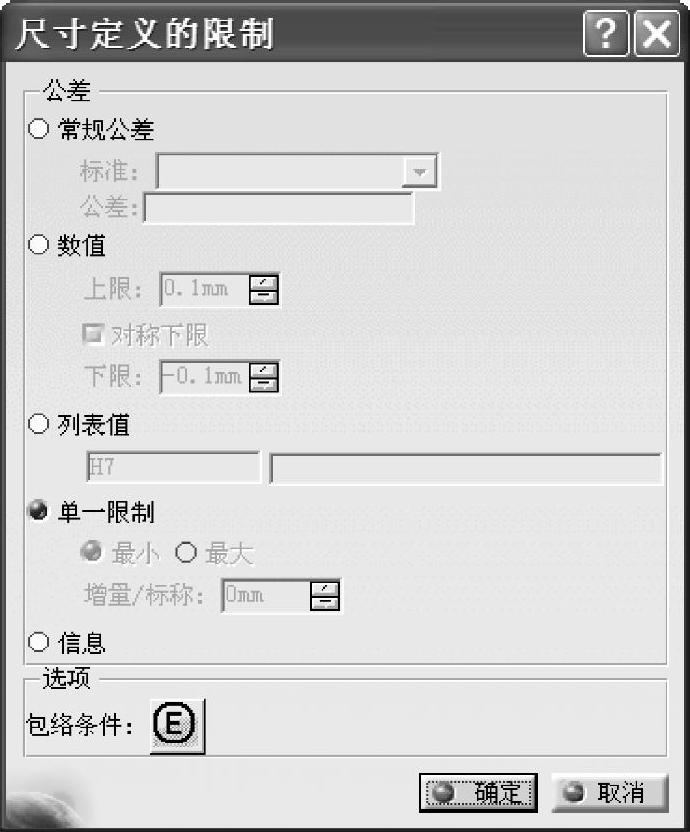Click the 增量/标称 spinner arrows
690x832 pixels.
(x=325, y=596)
